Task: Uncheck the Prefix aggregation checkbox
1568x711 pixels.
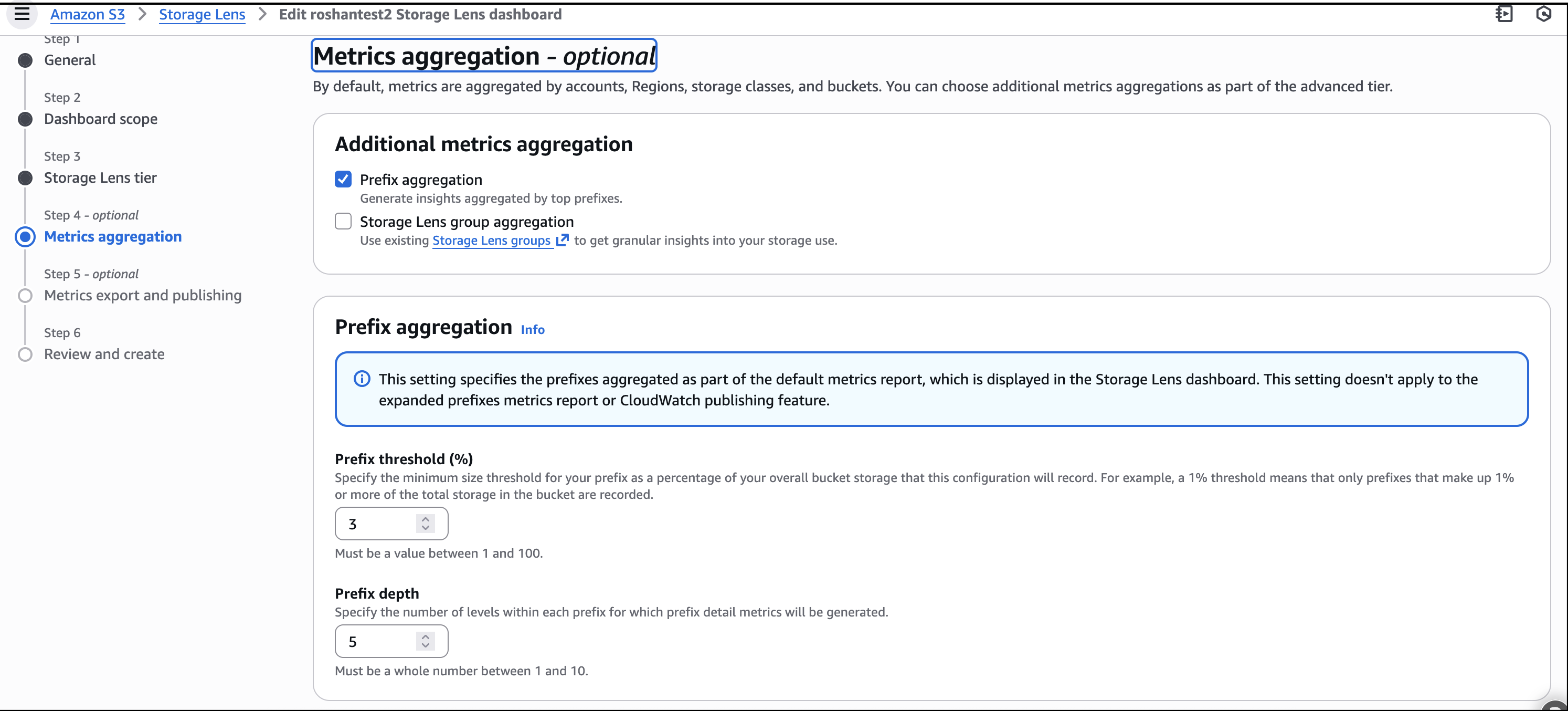Action: click(343, 179)
